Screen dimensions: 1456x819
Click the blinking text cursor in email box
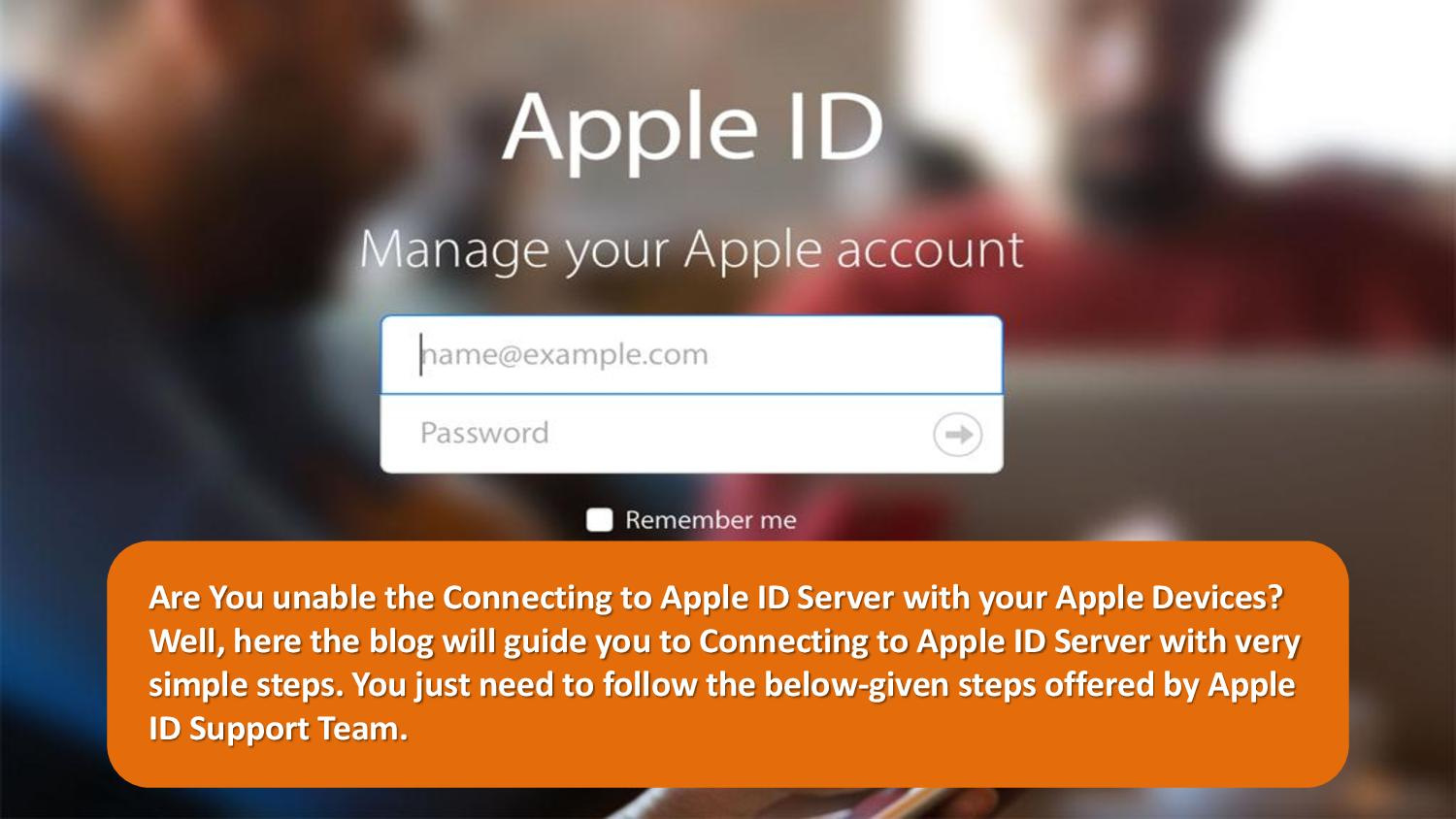[421, 354]
